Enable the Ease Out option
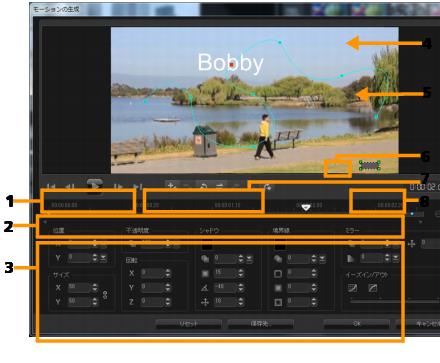The height and width of the screenshot is (363, 440). [x=373, y=288]
